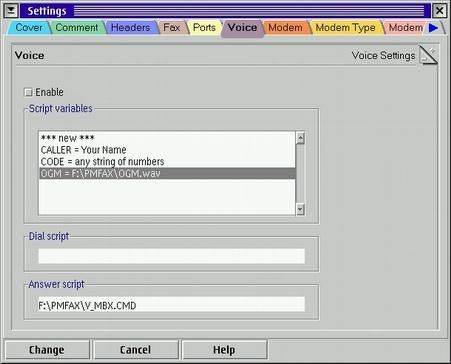The image size is (451, 364).
Task: Click the Voice Settings page corner icon
Action: pos(428,55)
